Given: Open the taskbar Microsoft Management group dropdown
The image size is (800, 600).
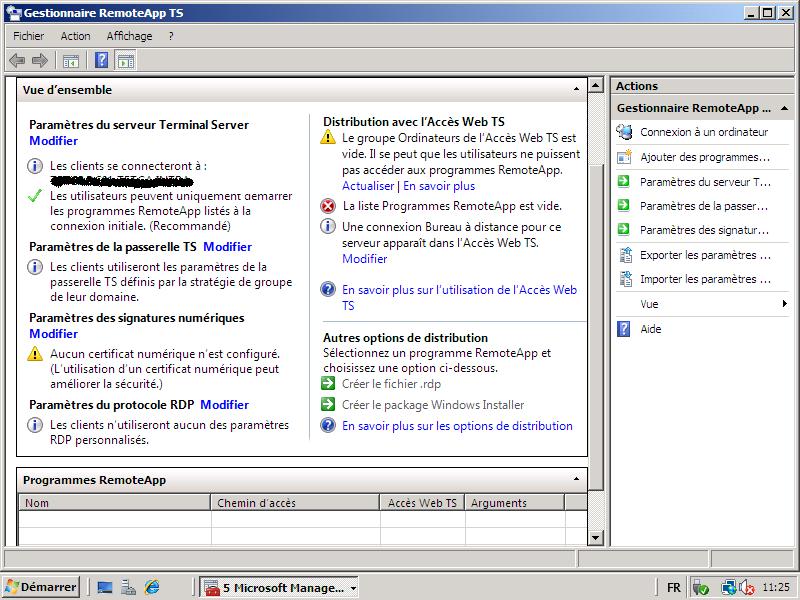Looking at the screenshot, I should 353,588.
